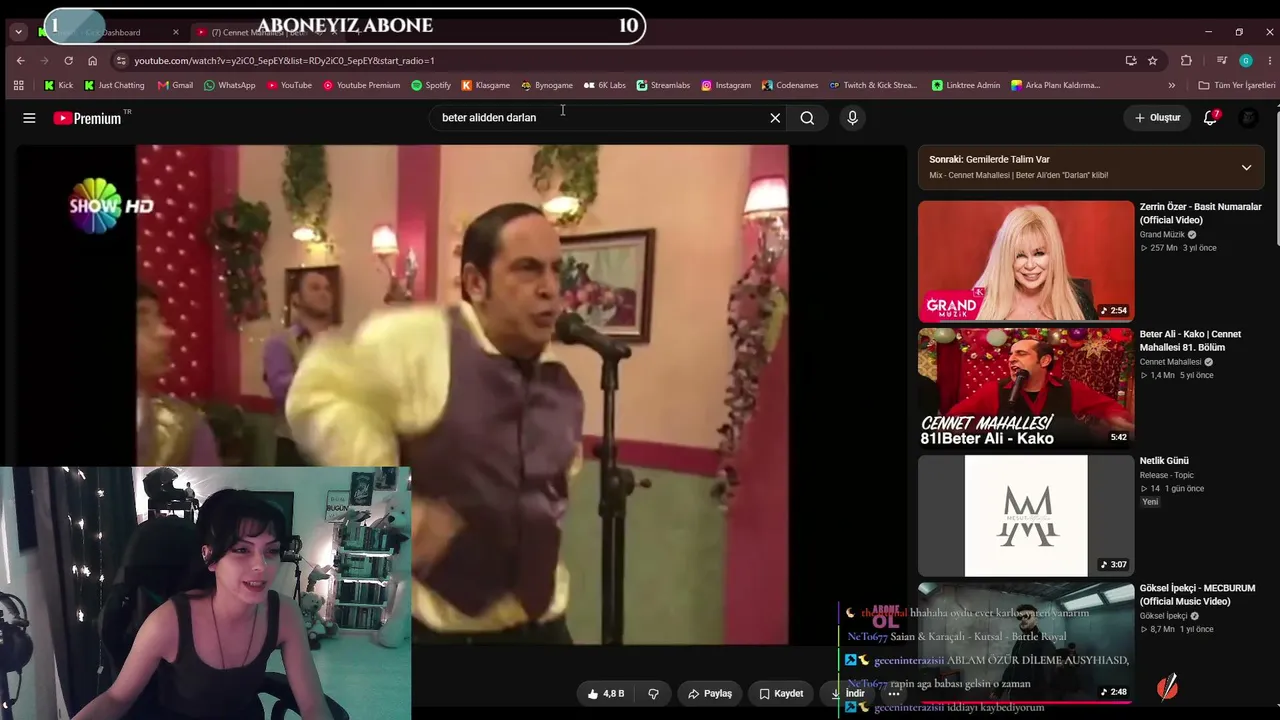This screenshot has height=720, width=1280.
Task: Clear the search box with the X
Action: (775, 118)
